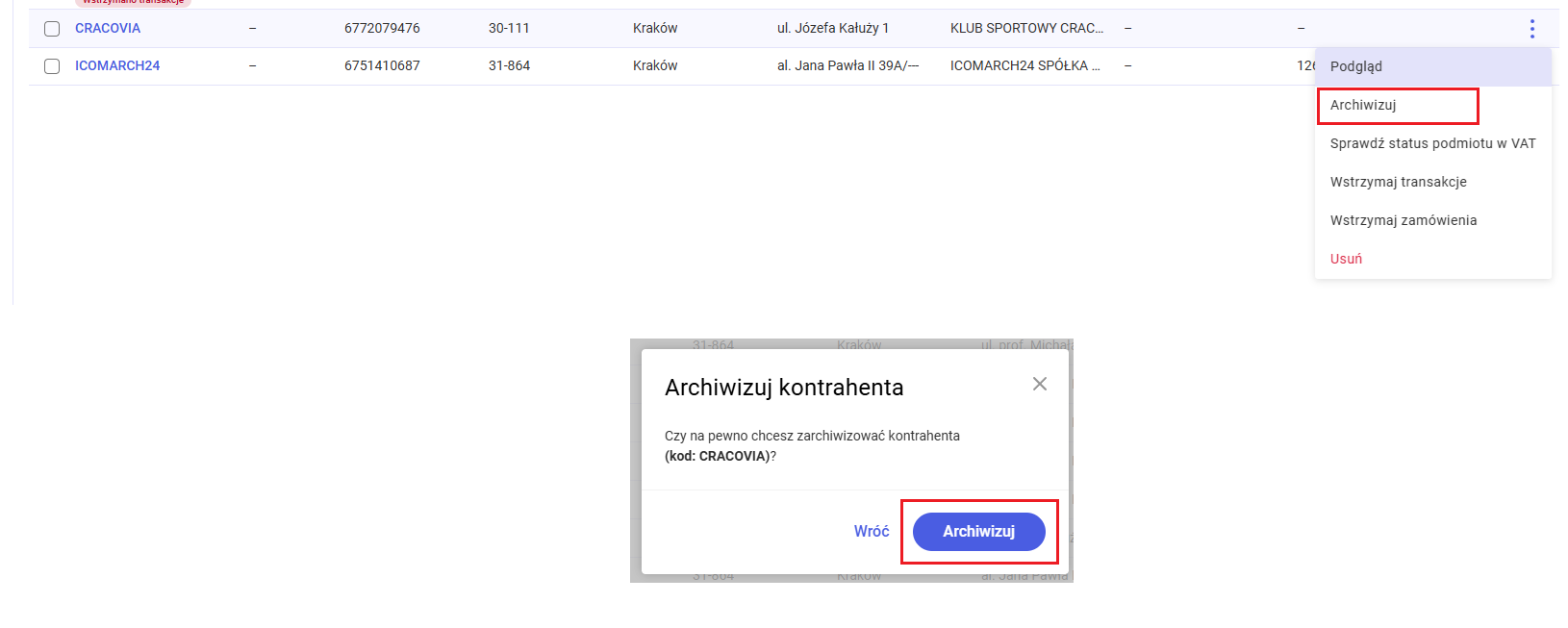Click Wróć in the archive dialog

[x=872, y=531]
